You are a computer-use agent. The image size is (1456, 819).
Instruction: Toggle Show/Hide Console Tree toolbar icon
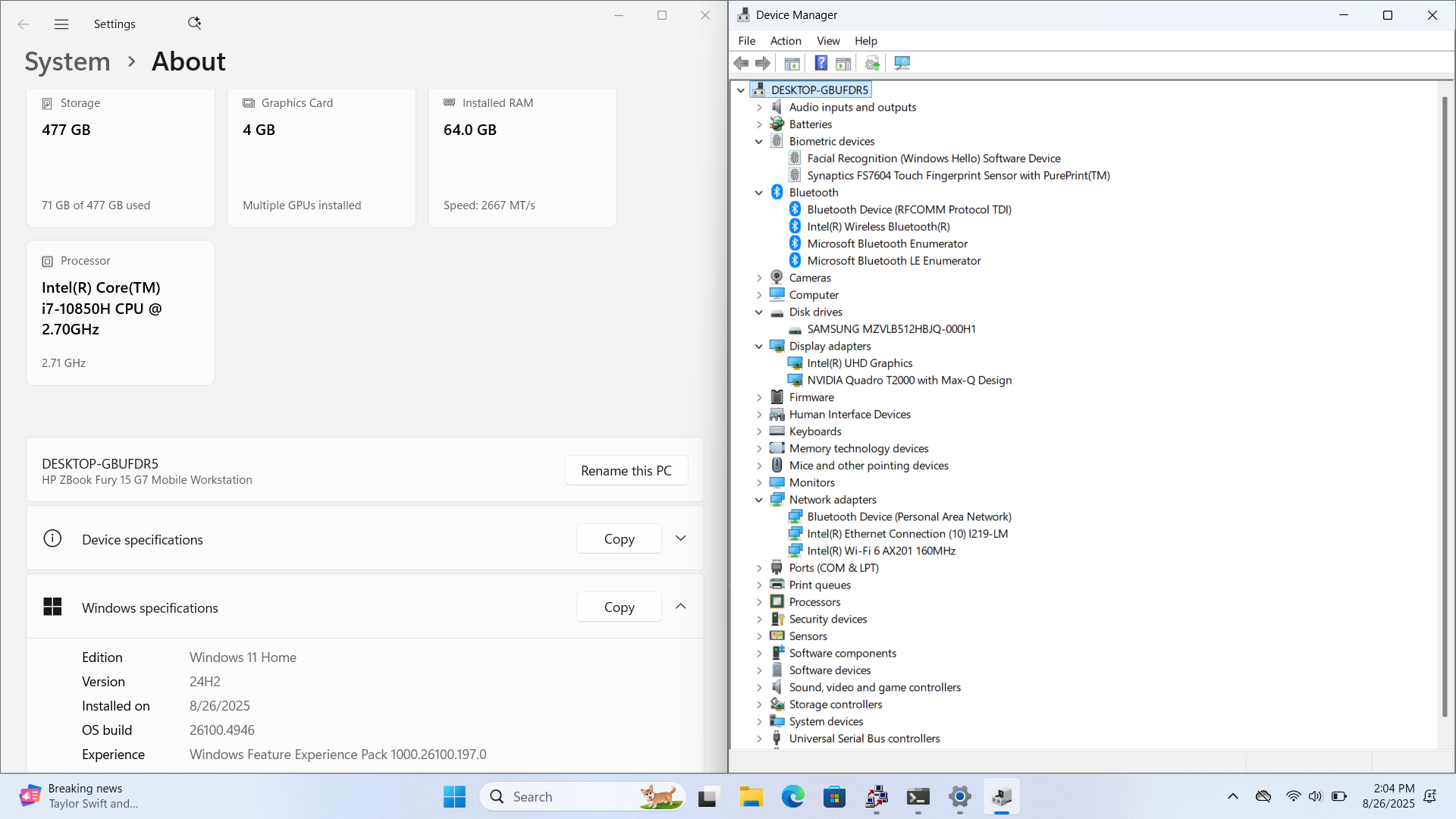pos(792,63)
